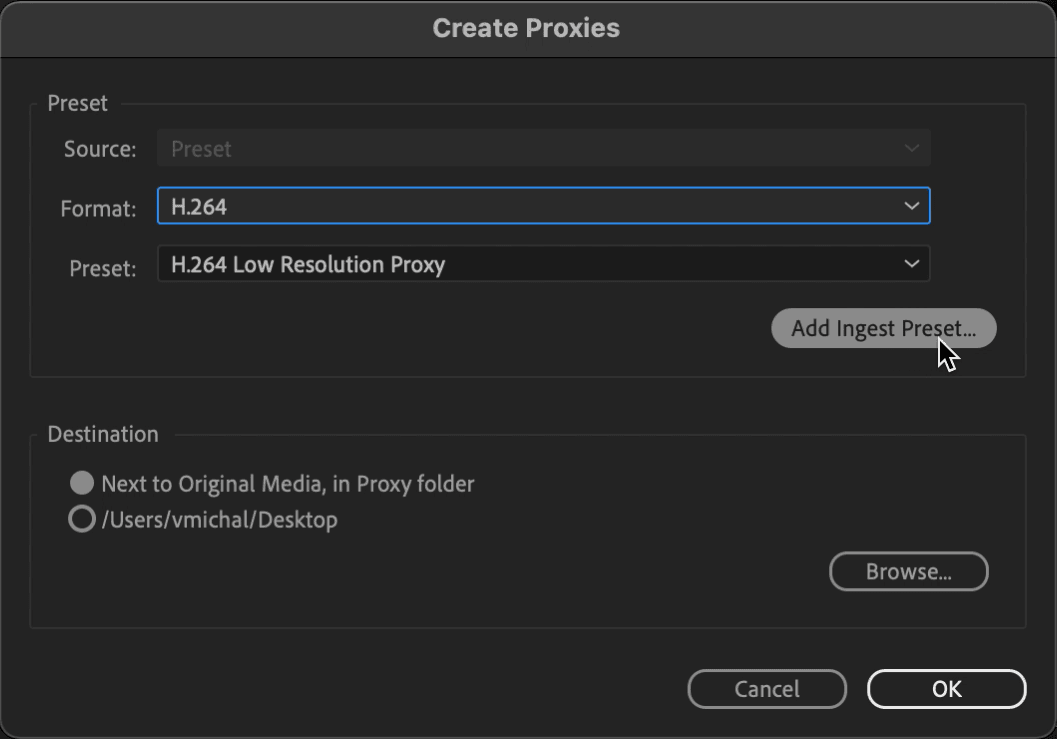This screenshot has width=1057, height=739.
Task: Click Browse to choose a destination folder
Action: tap(909, 572)
